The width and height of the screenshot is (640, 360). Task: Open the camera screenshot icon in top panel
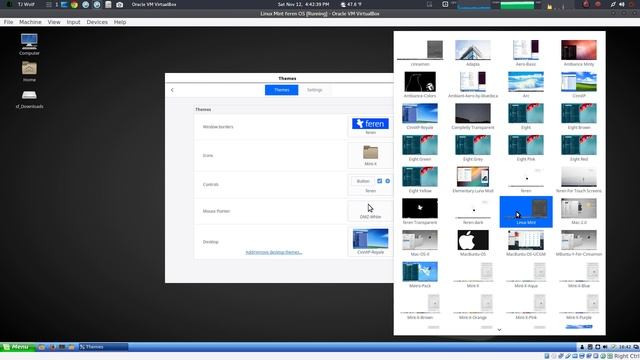[119, 4]
